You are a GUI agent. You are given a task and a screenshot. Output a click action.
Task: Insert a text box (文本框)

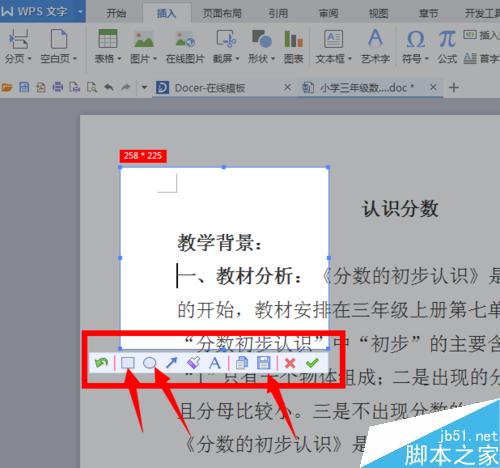pyautogui.click(x=334, y=46)
